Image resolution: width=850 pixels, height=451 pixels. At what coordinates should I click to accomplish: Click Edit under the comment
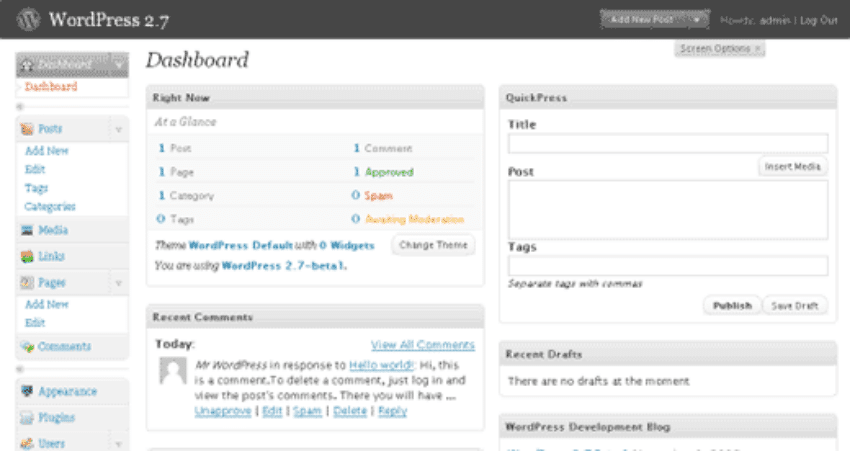click(x=272, y=411)
